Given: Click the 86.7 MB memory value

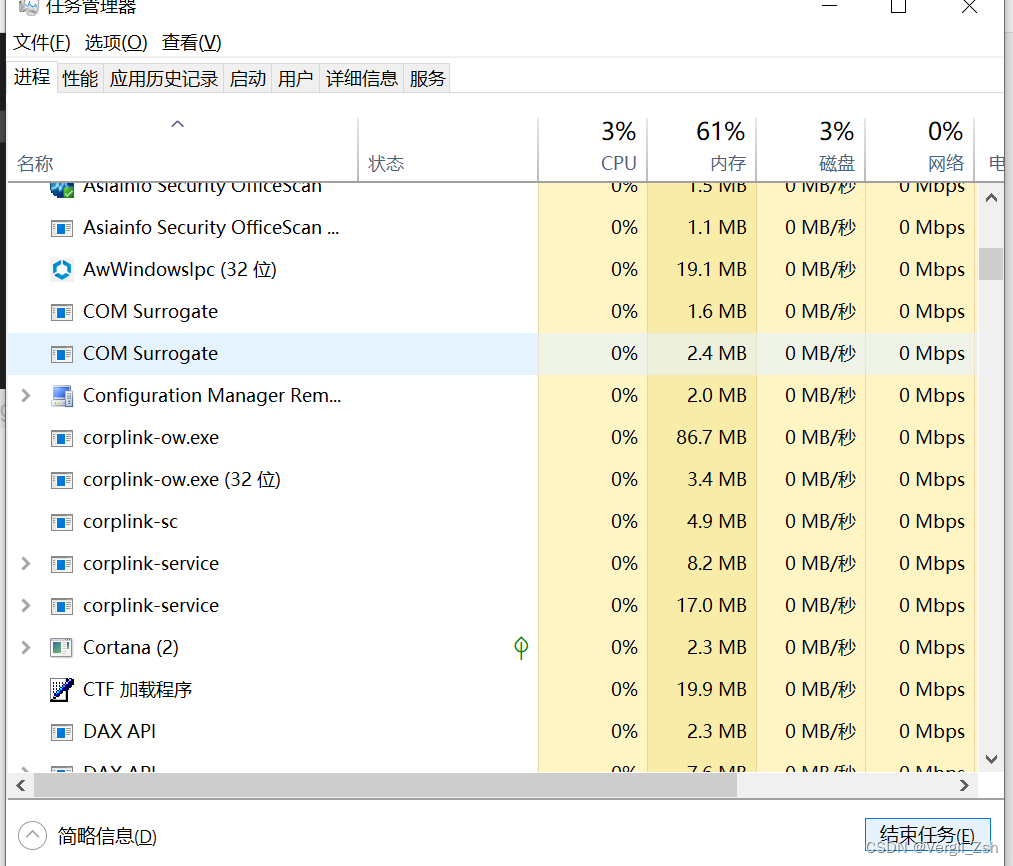Looking at the screenshot, I should (x=711, y=438).
